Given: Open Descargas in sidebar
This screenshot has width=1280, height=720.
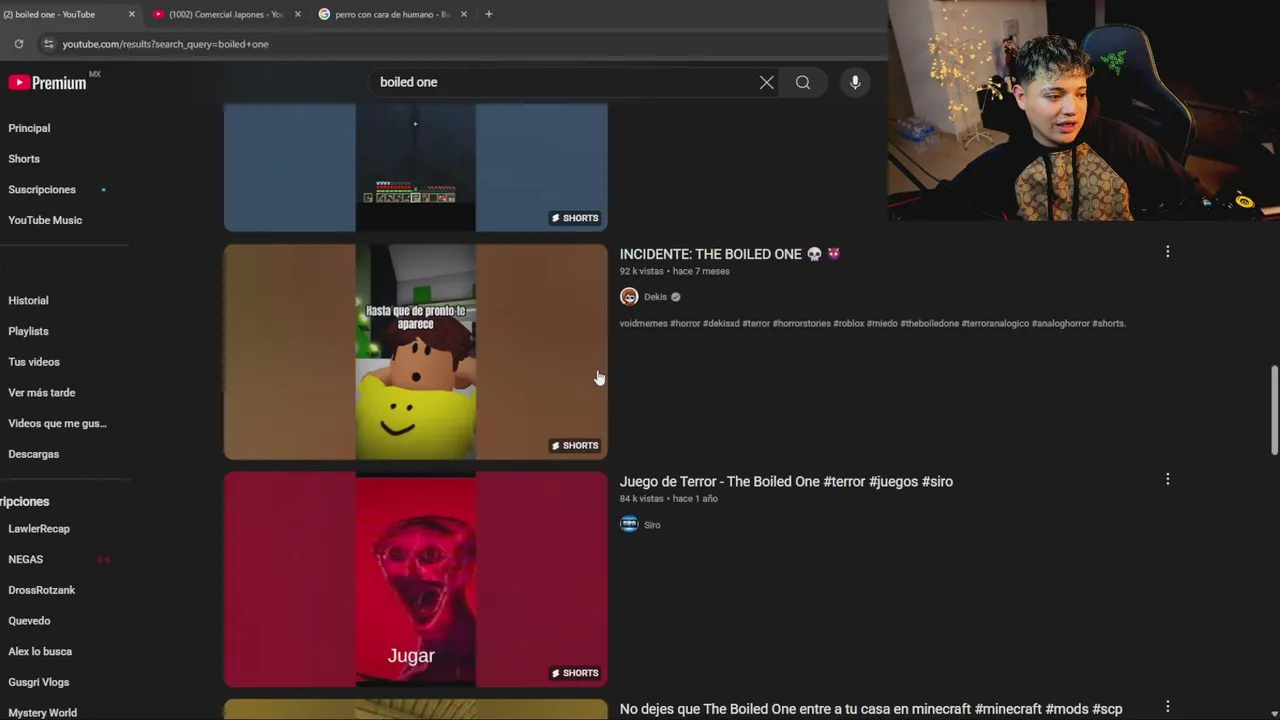Looking at the screenshot, I should pos(34,454).
